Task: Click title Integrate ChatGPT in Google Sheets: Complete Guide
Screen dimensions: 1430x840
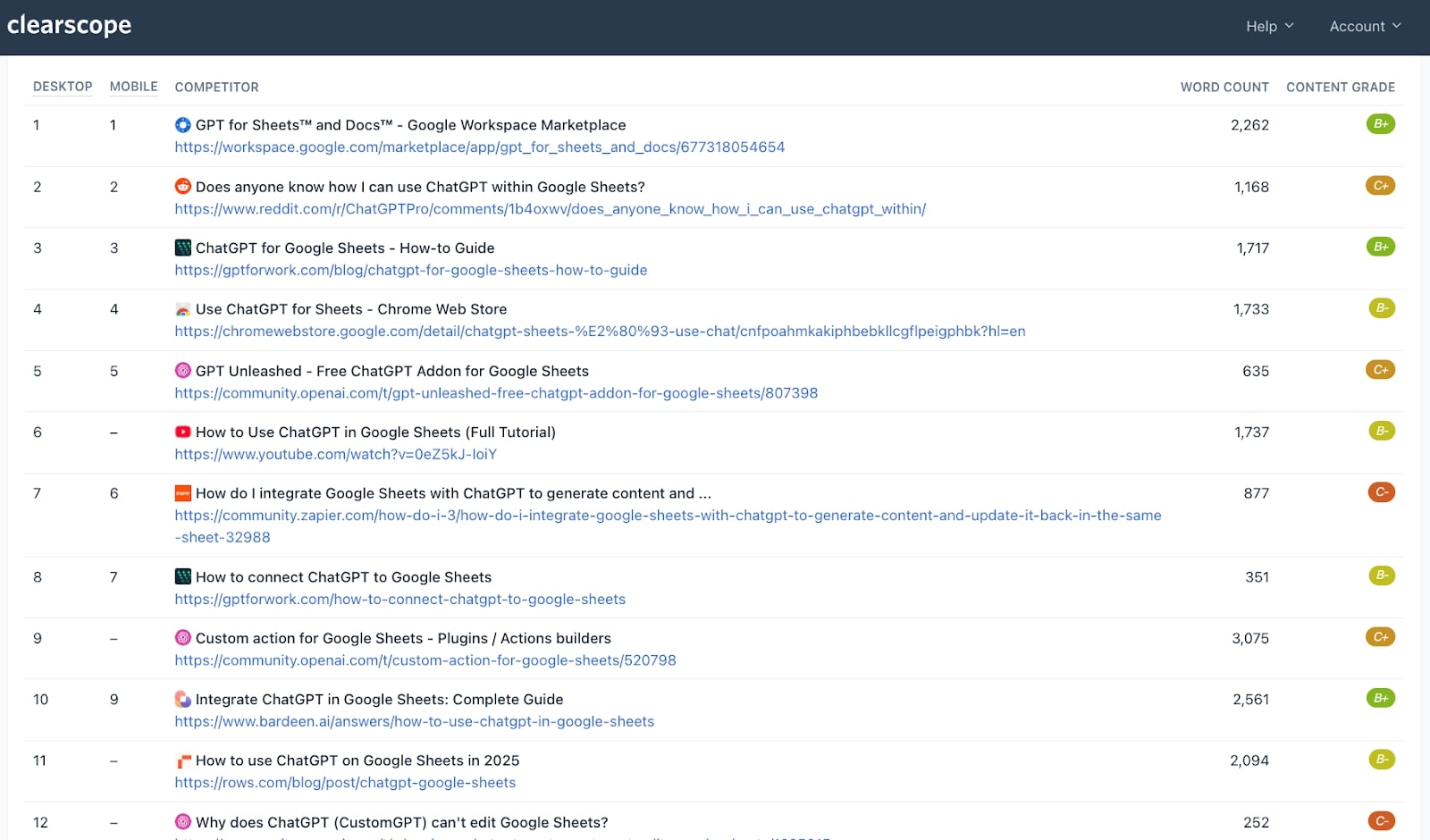Action: tap(379, 700)
